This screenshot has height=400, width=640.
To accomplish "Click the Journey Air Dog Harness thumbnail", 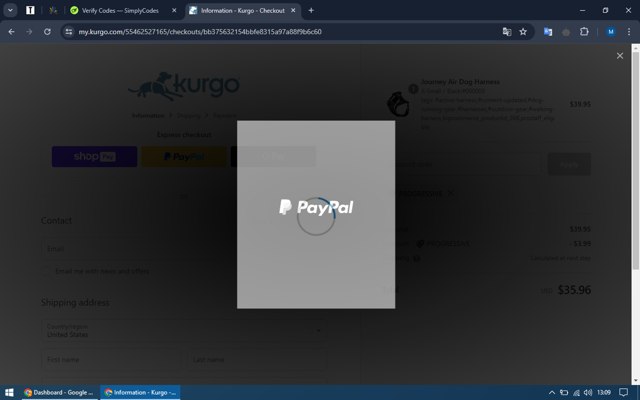I will (398, 104).
